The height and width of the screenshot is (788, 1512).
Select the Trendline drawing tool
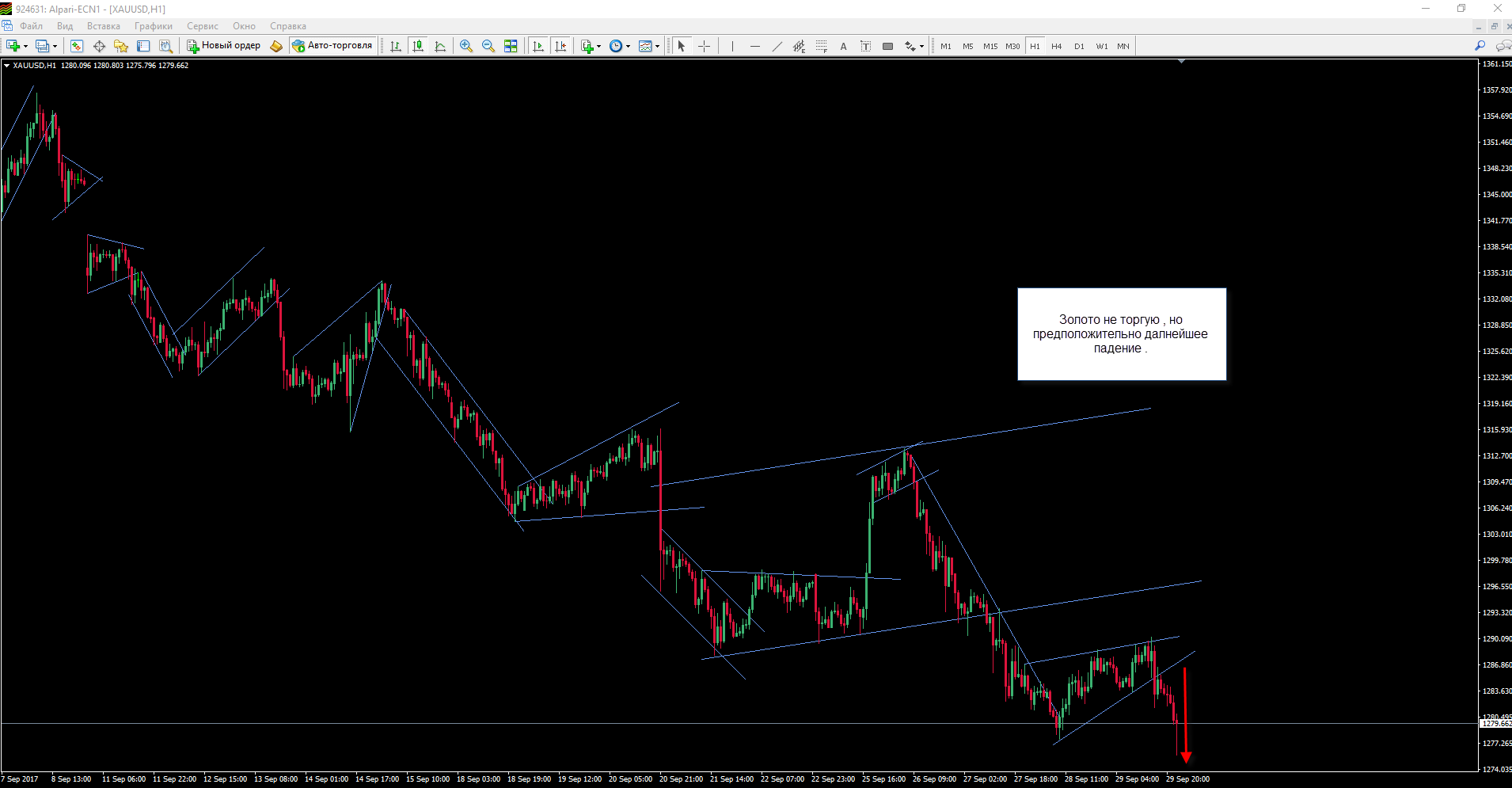click(777, 46)
